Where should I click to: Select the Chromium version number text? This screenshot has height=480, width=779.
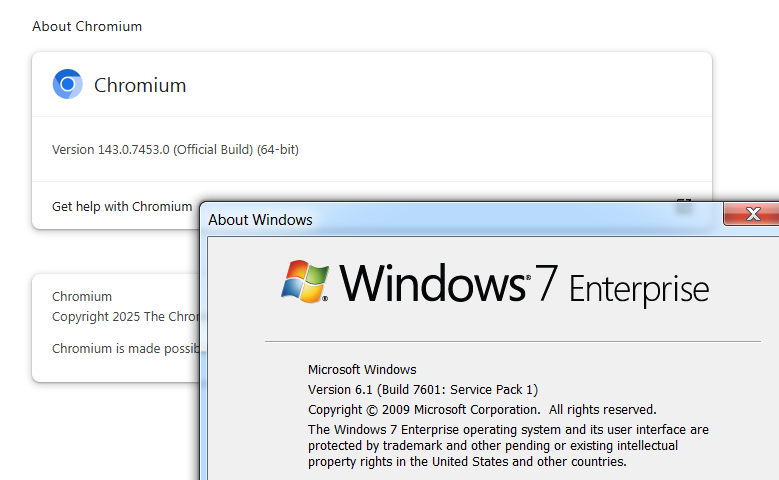(175, 150)
